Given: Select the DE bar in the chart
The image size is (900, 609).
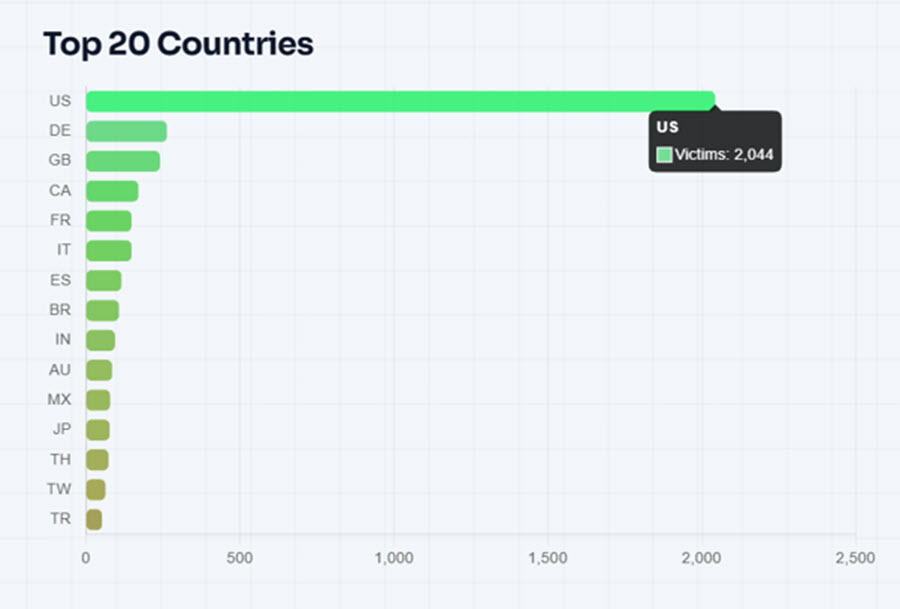Looking at the screenshot, I should [126, 131].
